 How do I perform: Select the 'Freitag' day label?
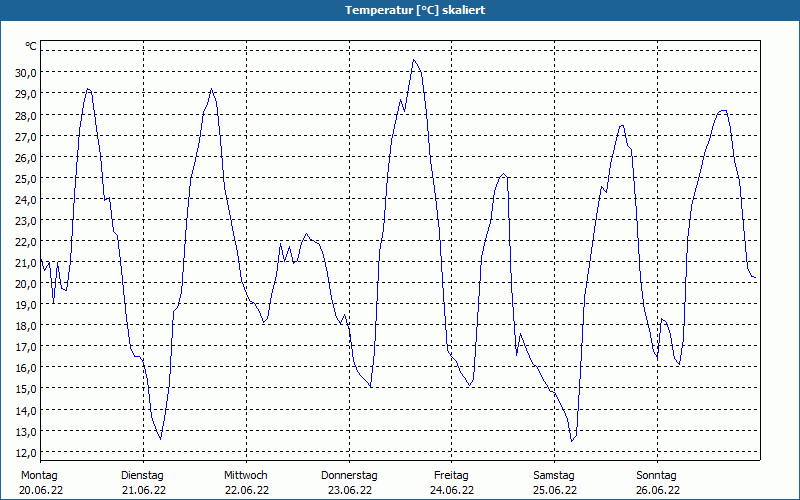coord(451,475)
